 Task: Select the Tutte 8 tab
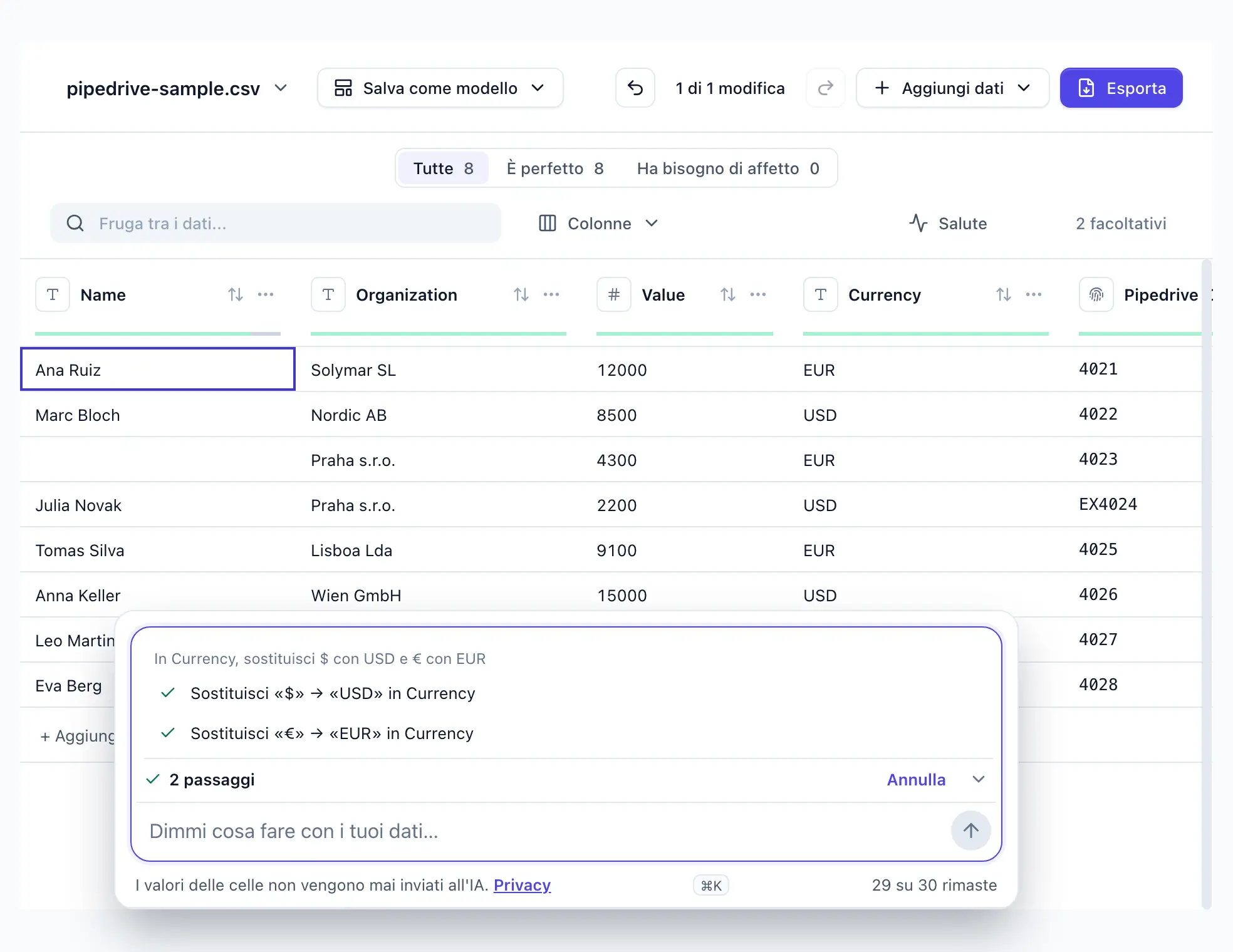[444, 168]
